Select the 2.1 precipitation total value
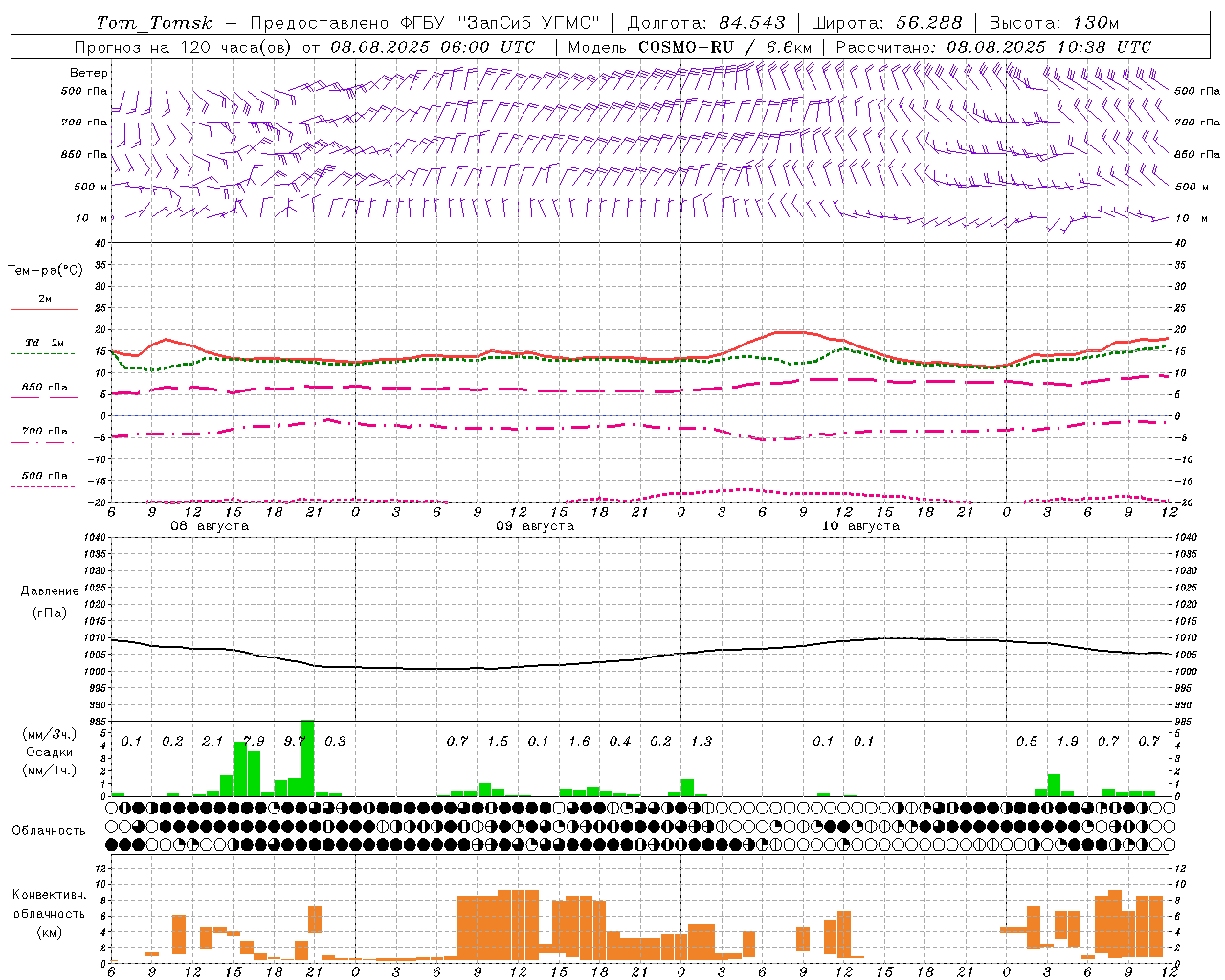The height and width of the screenshot is (980, 1225). (x=212, y=742)
